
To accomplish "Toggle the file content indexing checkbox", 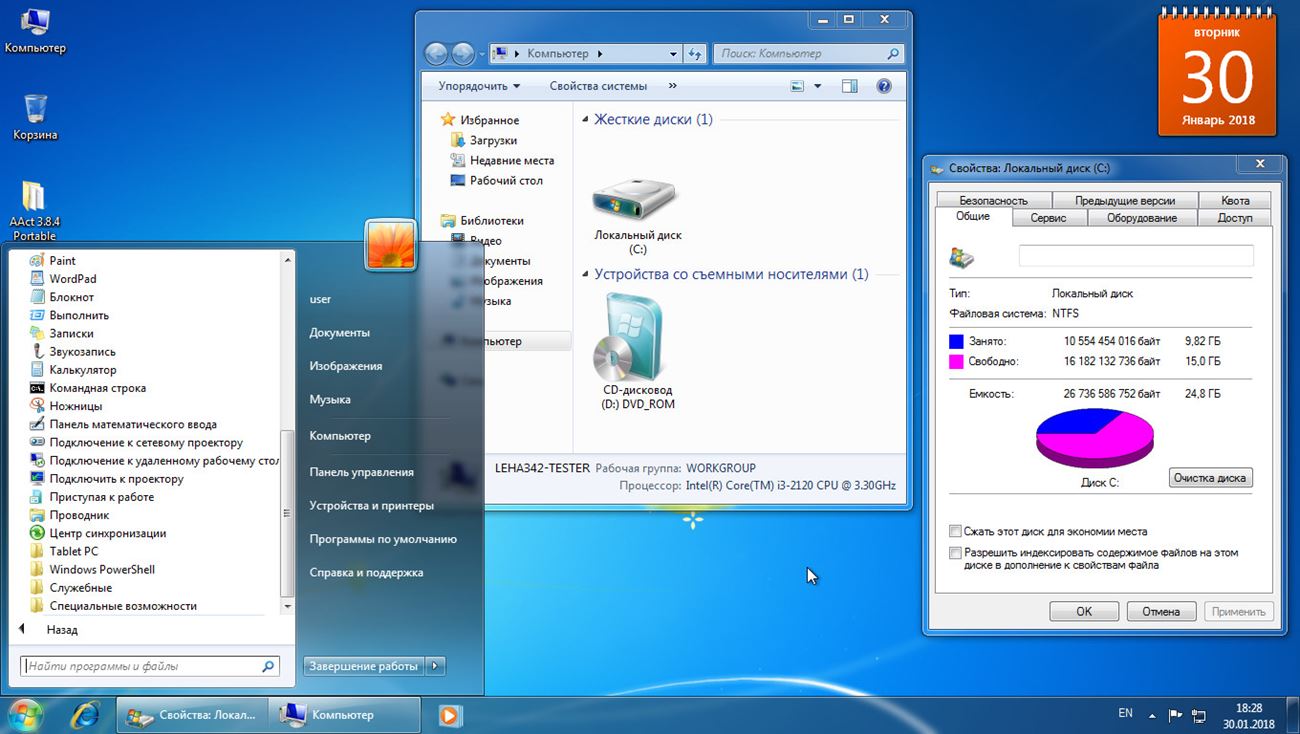I will click(955, 552).
